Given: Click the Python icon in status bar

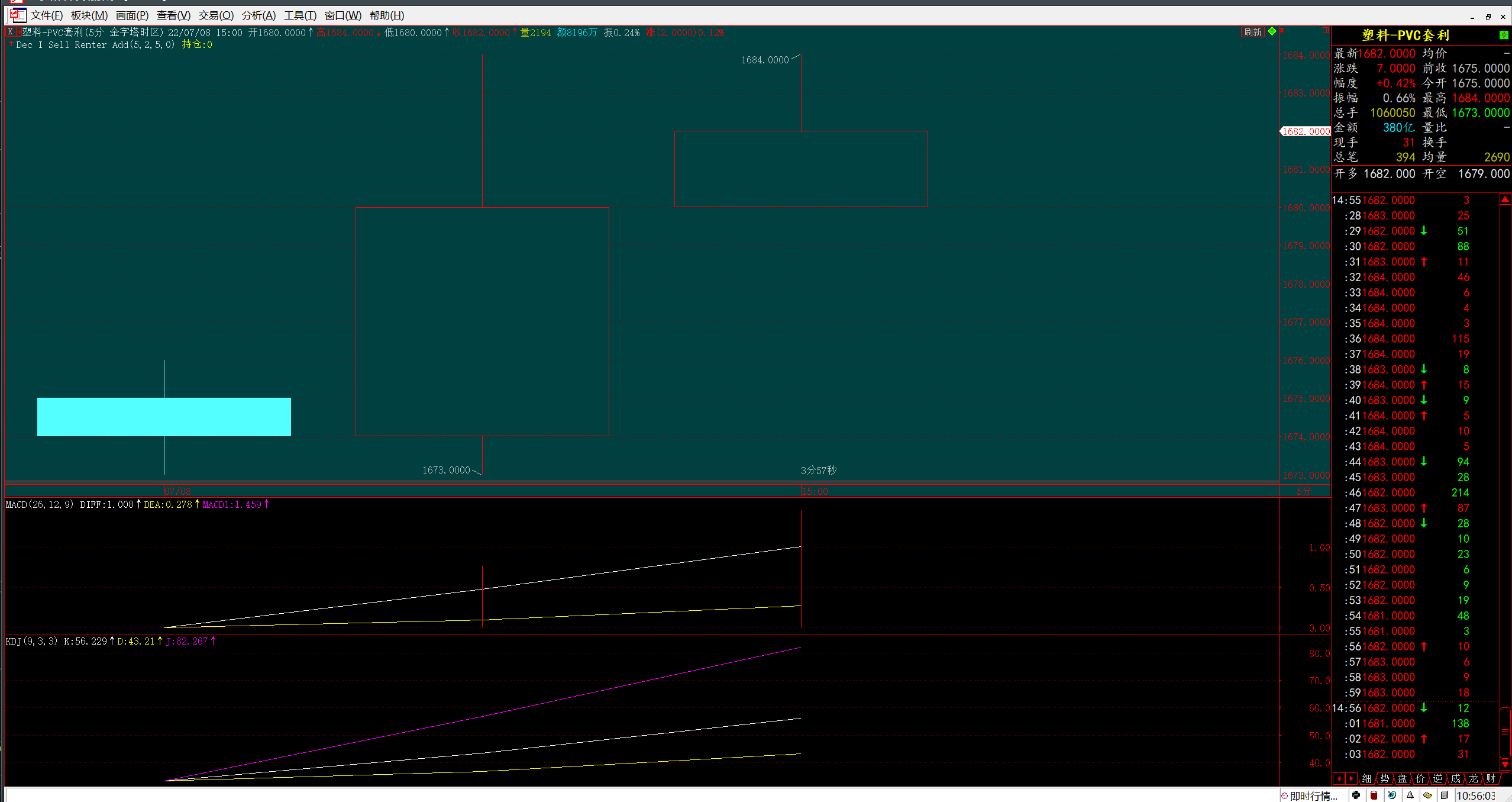Looking at the screenshot, I should 1356,795.
